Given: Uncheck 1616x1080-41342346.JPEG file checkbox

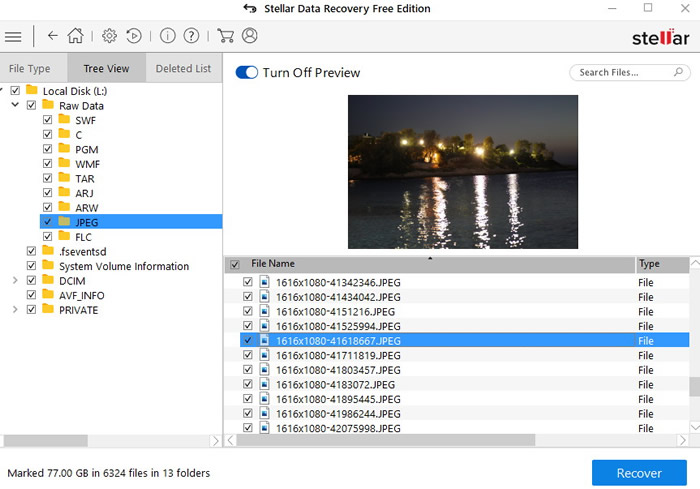Looking at the screenshot, I should point(248,283).
